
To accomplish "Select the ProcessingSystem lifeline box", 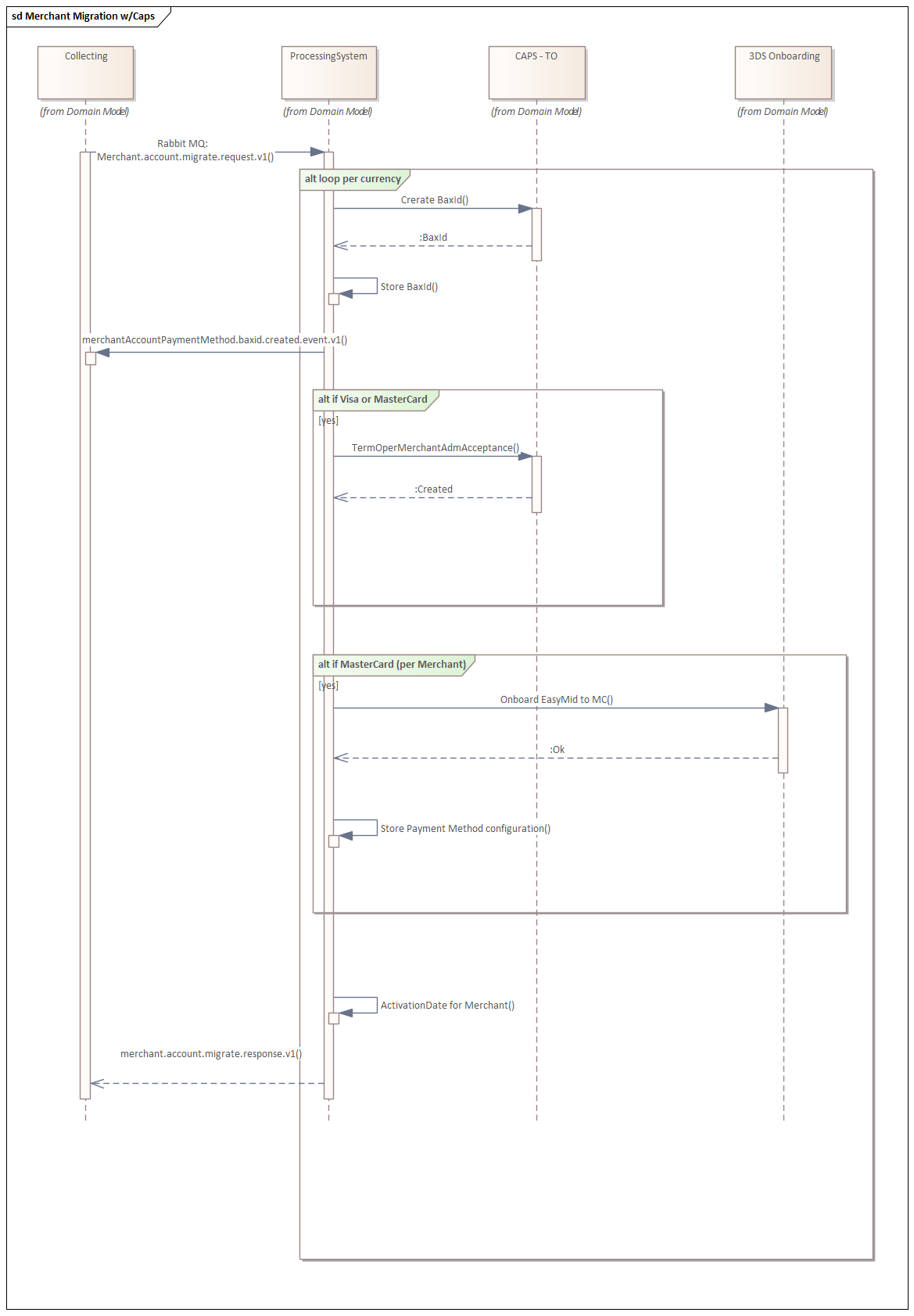I will tap(329, 73).
